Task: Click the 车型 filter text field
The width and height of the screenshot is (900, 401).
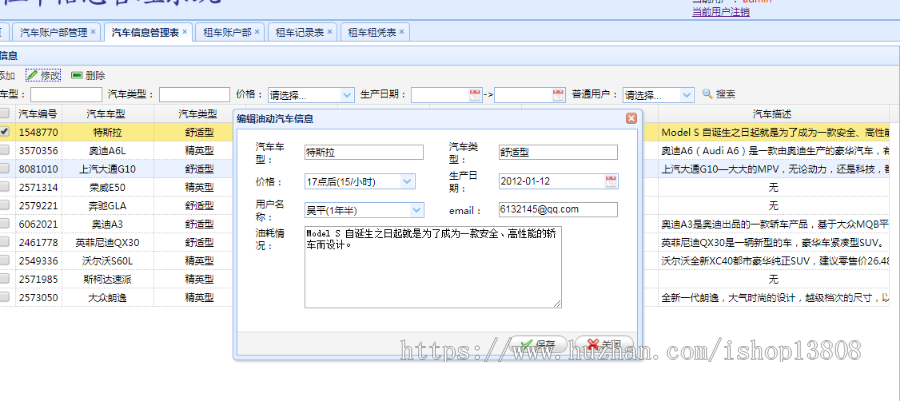Action: click(66, 95)
